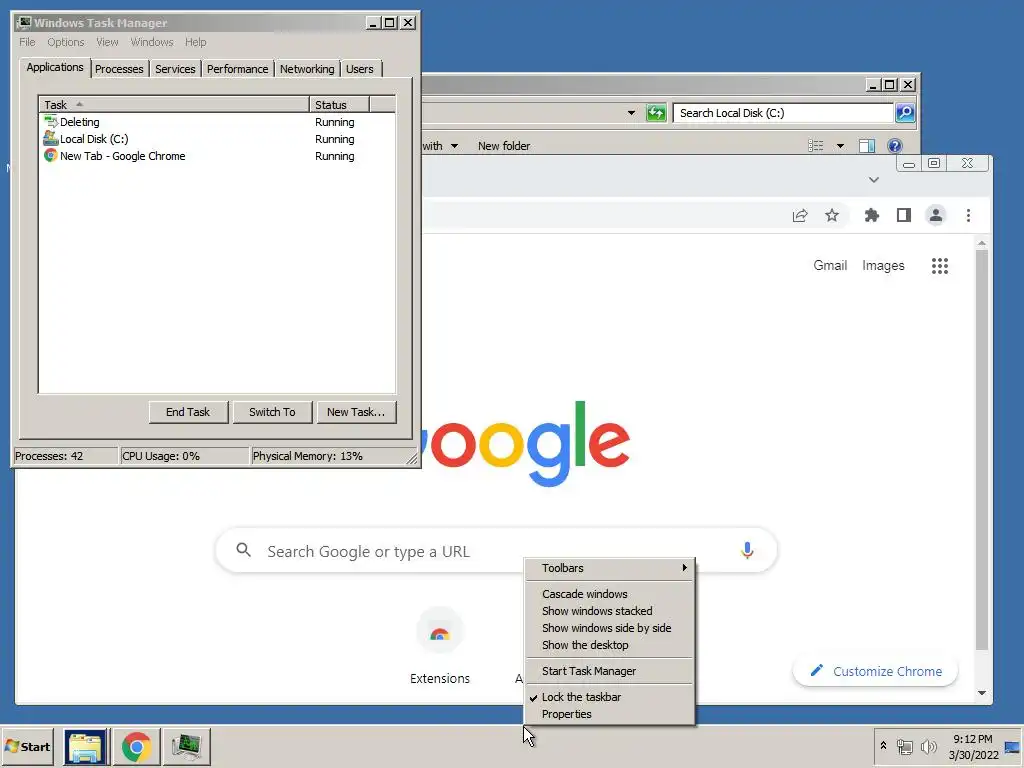This screenshot has width=1024, height=768.
Task: Click the Switch To button
Action: pyautogui.click(x=272, y=412)
